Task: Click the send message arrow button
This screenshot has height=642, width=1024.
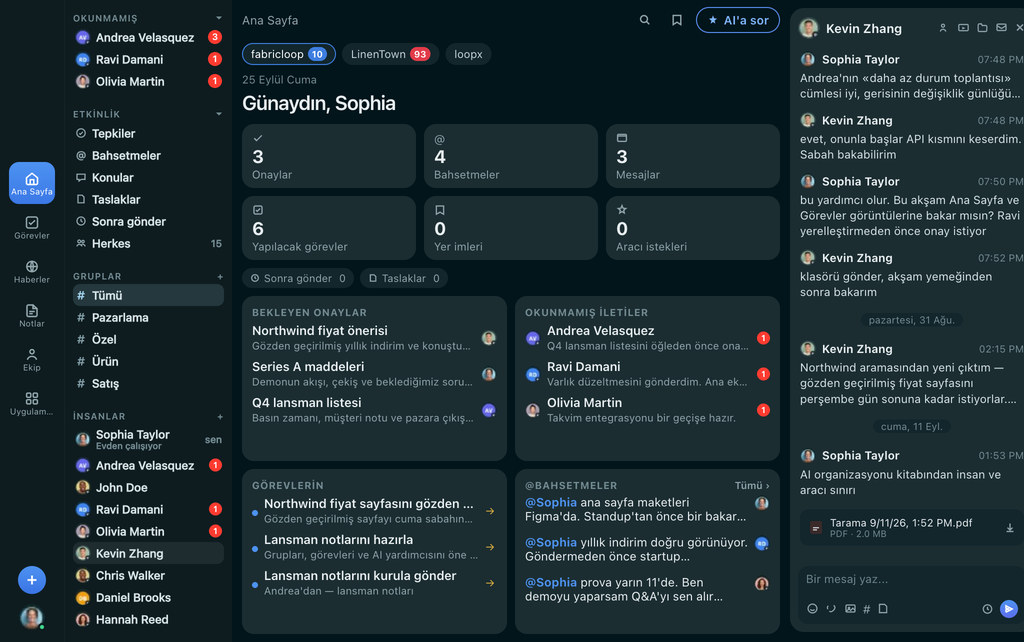Action: point(1008,608)
